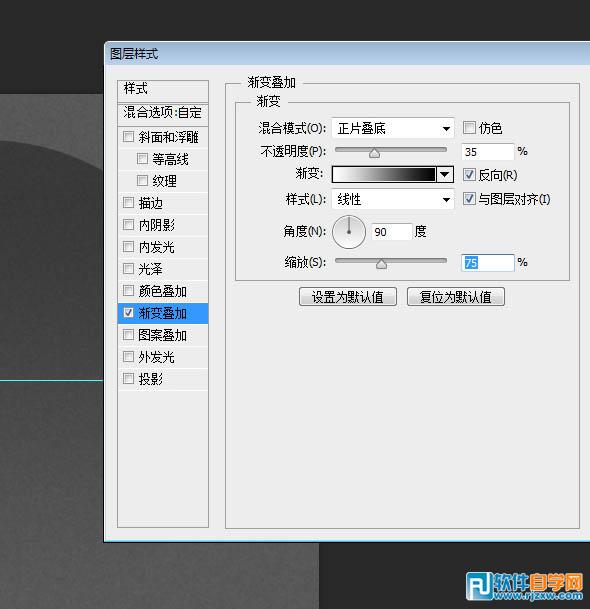Click the opacity value field showing 35
This screenshot has height=609, width=590.
487,151
